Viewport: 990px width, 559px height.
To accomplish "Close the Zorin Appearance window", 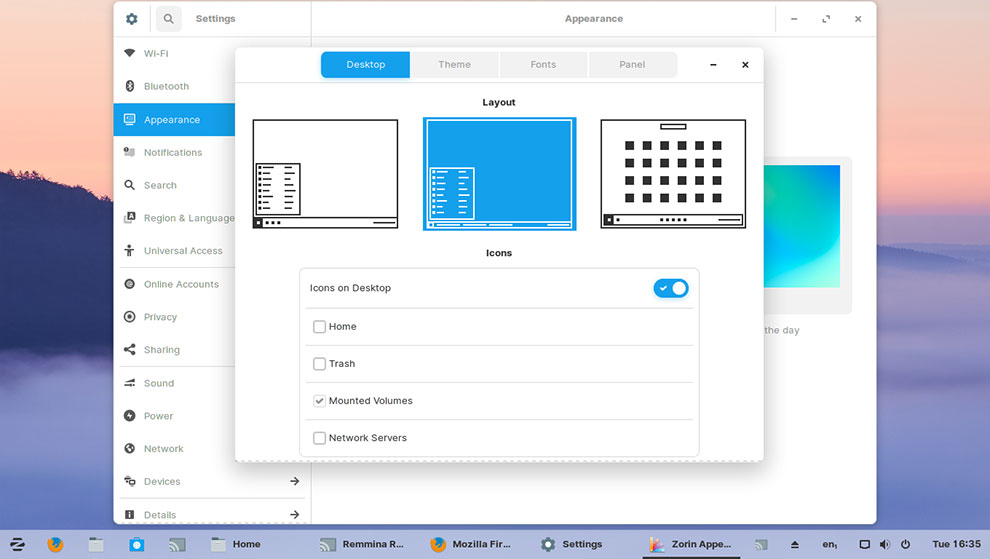I will (745, 64).
